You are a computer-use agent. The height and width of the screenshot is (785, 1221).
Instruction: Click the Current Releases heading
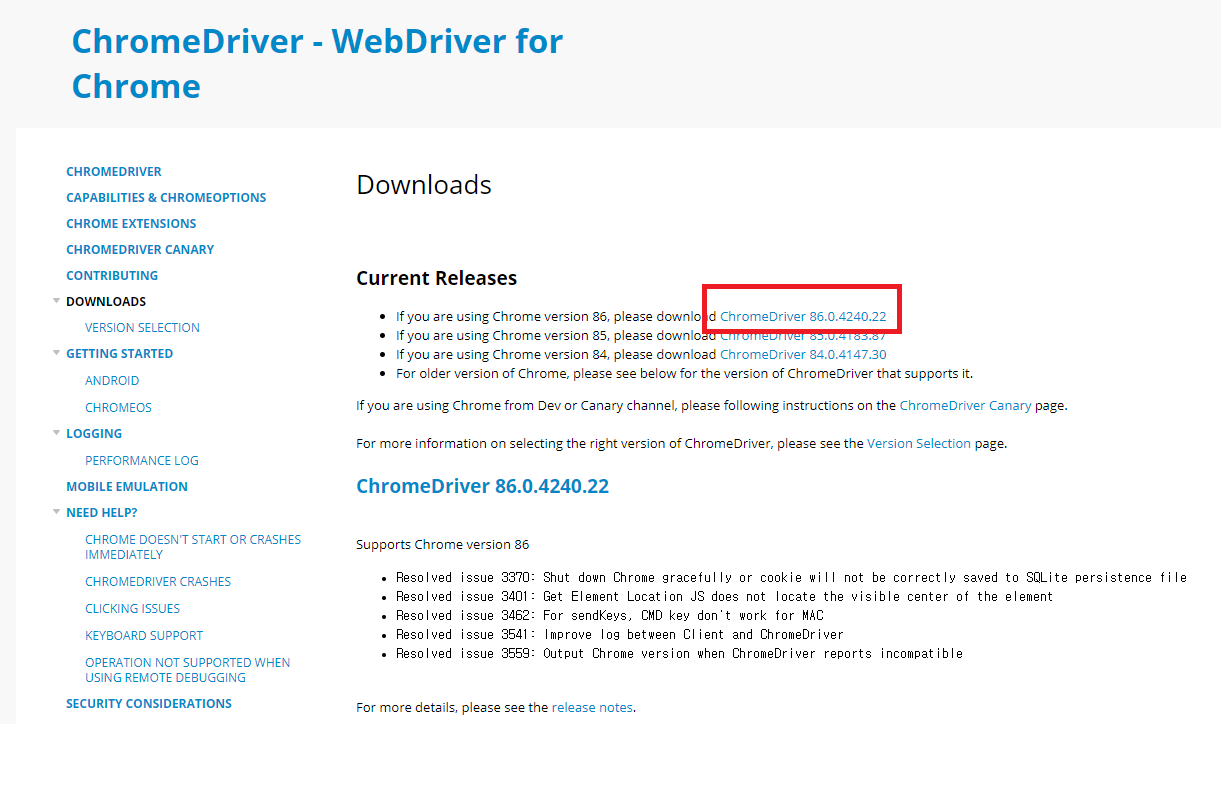coord(437,278)
